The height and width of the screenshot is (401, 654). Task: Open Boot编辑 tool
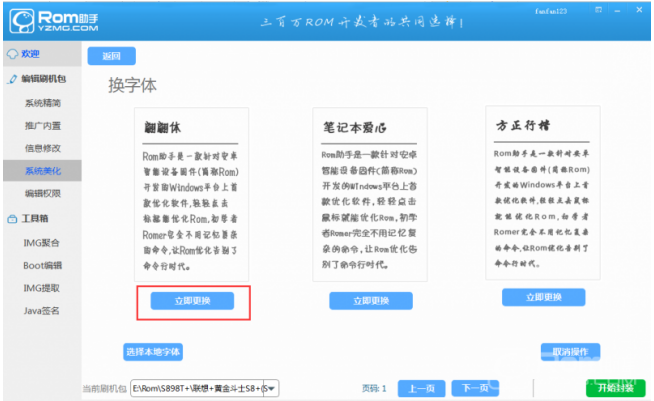[43, 265]
